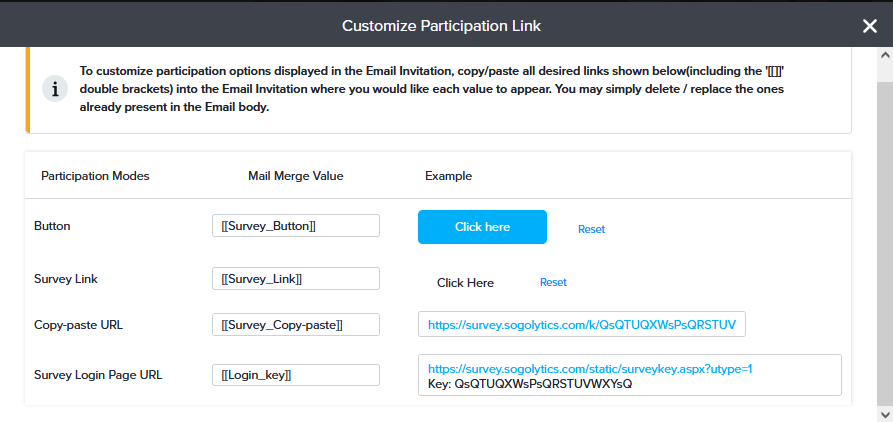Reset the Button row example
The height and width of the screenshot is (422, 893).
pyautogui.click(x=591, y=229)
